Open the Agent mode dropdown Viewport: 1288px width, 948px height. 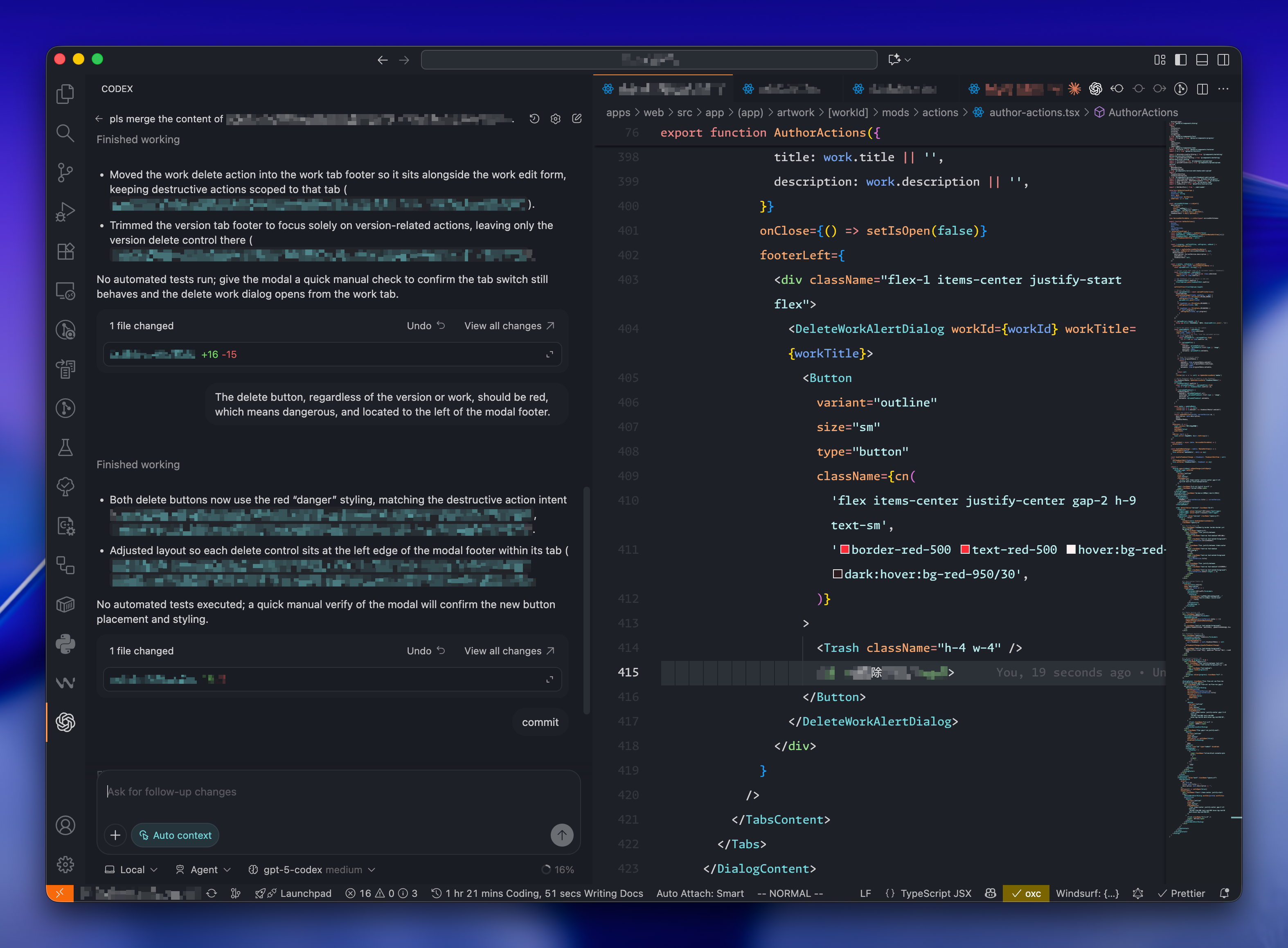pos(203,869)
